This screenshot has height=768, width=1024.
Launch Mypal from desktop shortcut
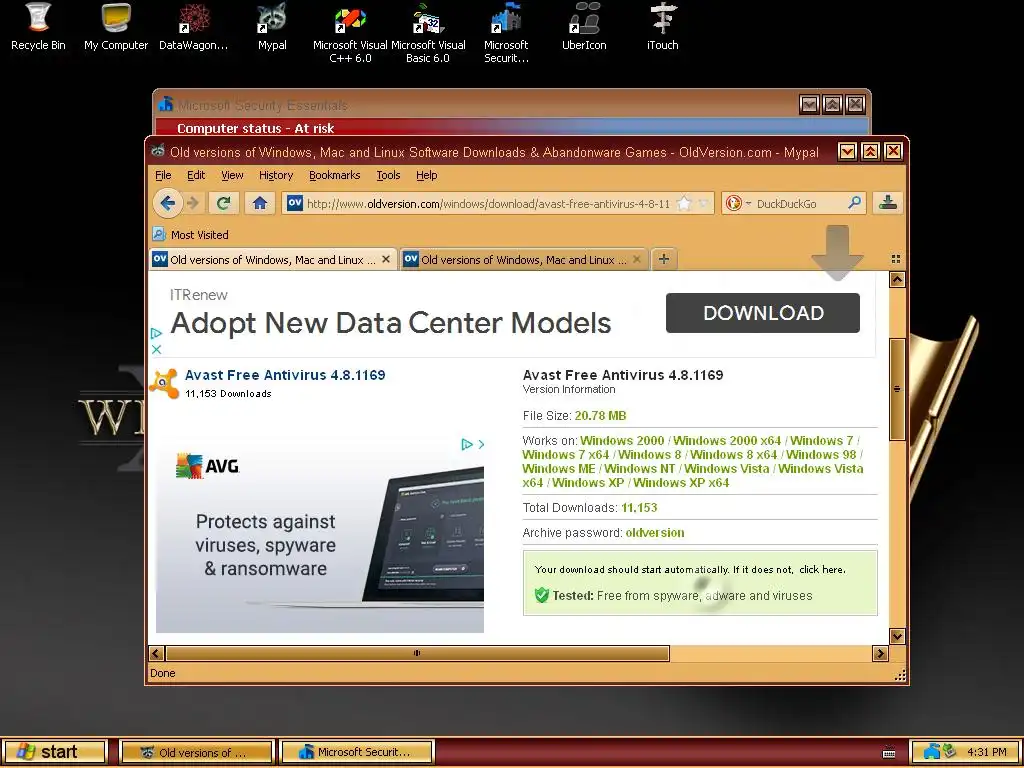tap(272, 26)
